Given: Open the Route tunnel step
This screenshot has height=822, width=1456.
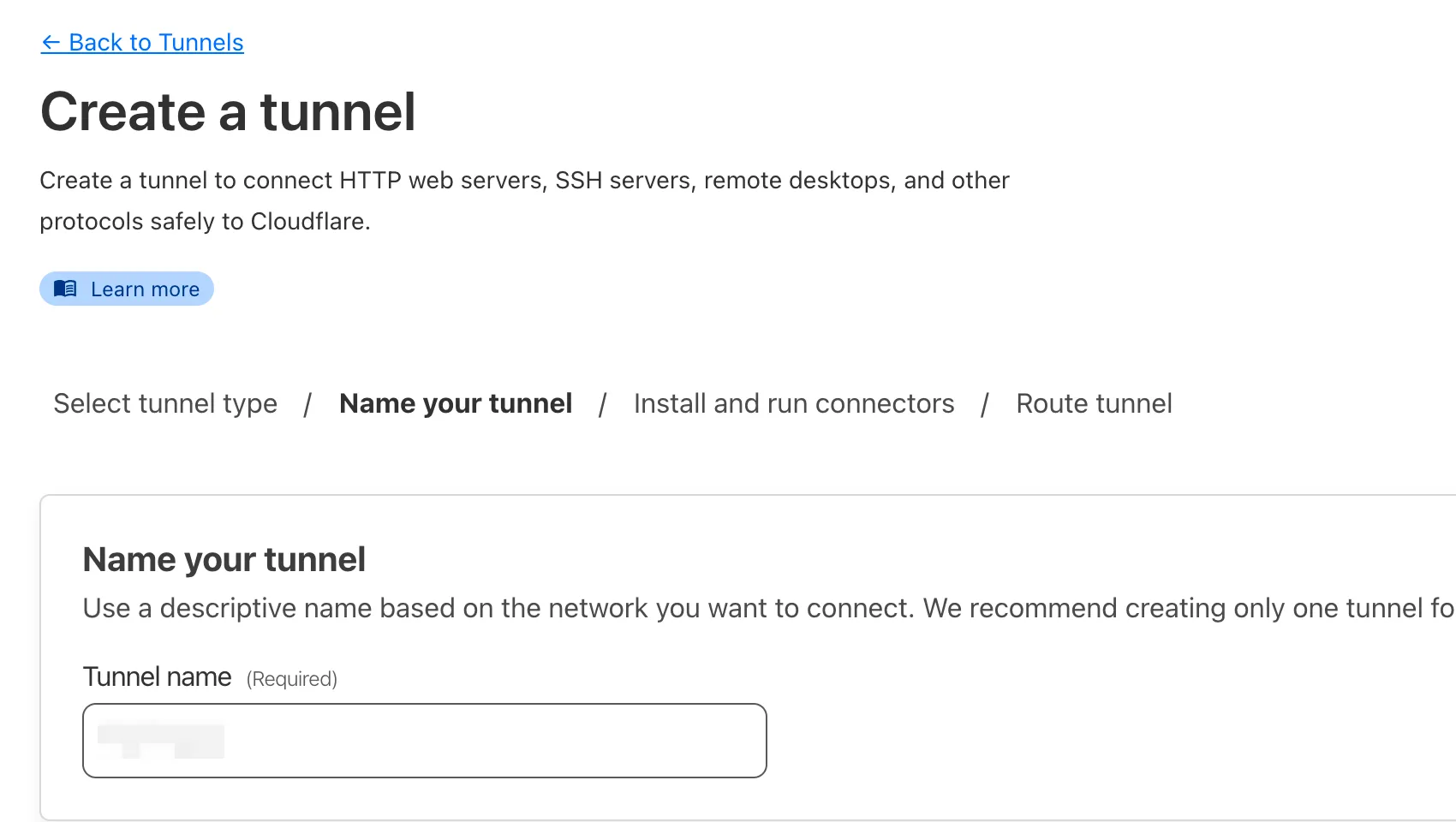Looking at the screenshot, I should (x=1094, y=403).
